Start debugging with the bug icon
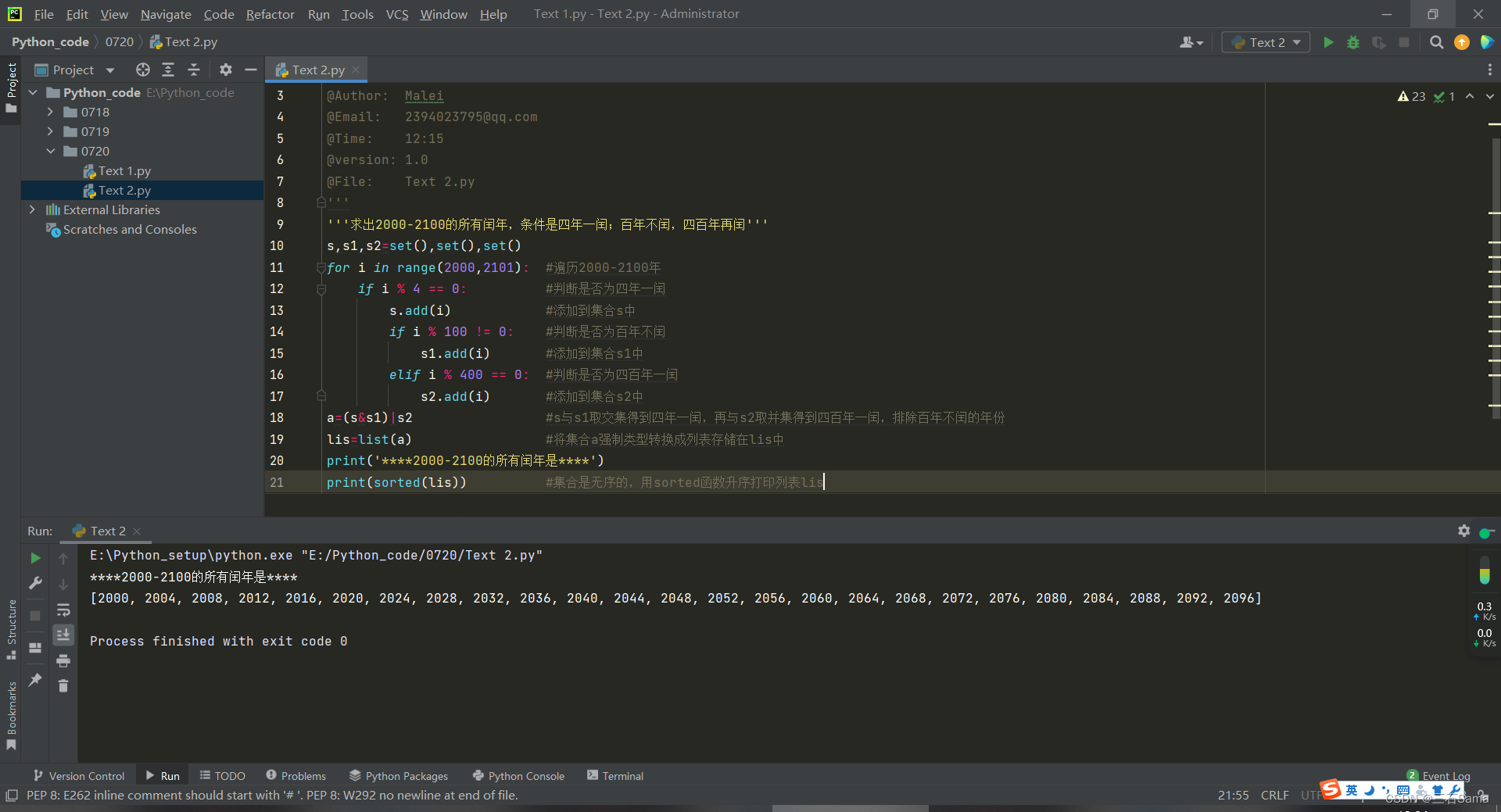 pyautogui.click(x=1353, y=43)
